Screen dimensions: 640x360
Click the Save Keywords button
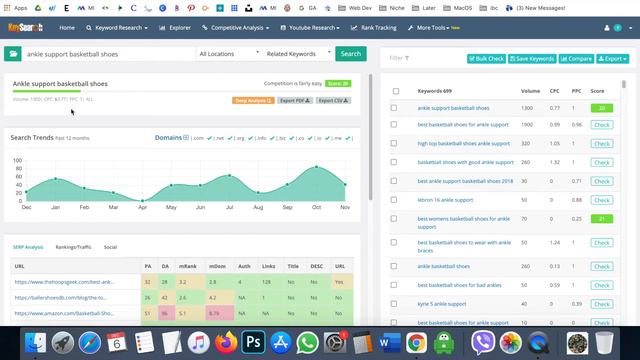[532, 59]
